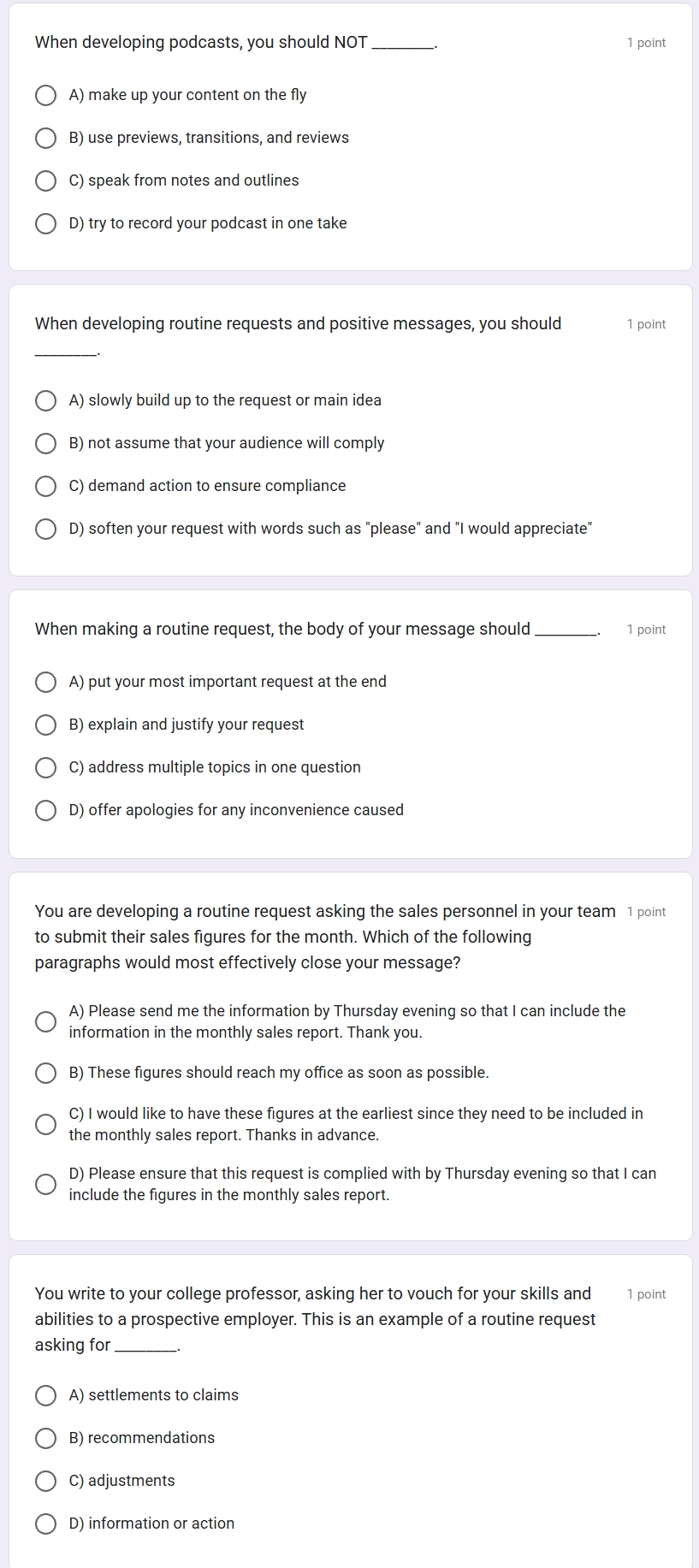Choose 'A) Please send me the information by Thursday'
699x1568 pixels.
pyautogui.click(x=45, y=1021)
